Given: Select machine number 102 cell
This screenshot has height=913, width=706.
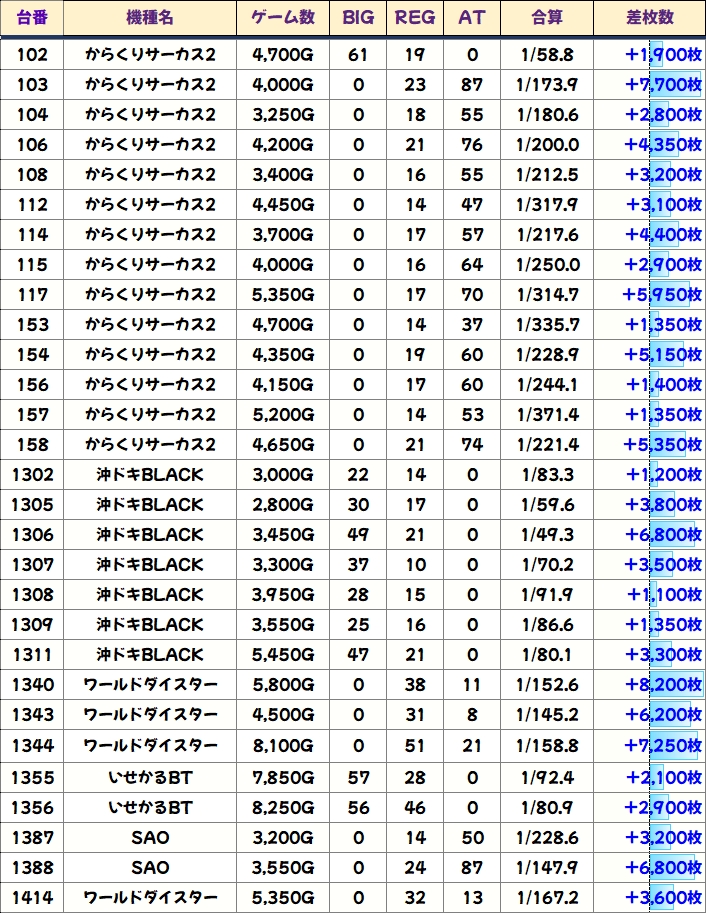Looking at the screenshot, I should pos(31,55).
